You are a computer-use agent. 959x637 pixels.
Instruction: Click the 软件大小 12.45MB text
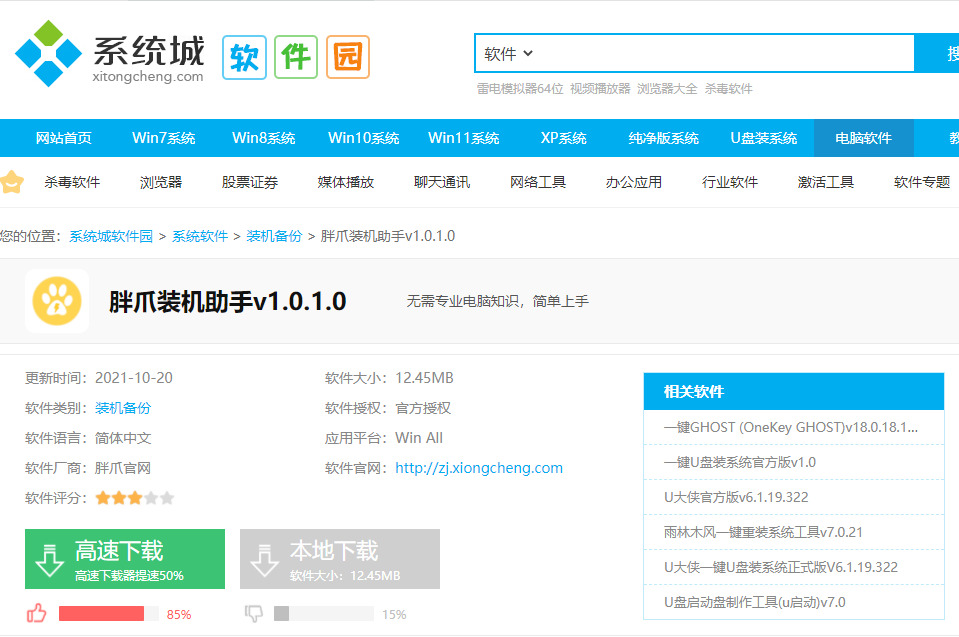pos(390,378)
